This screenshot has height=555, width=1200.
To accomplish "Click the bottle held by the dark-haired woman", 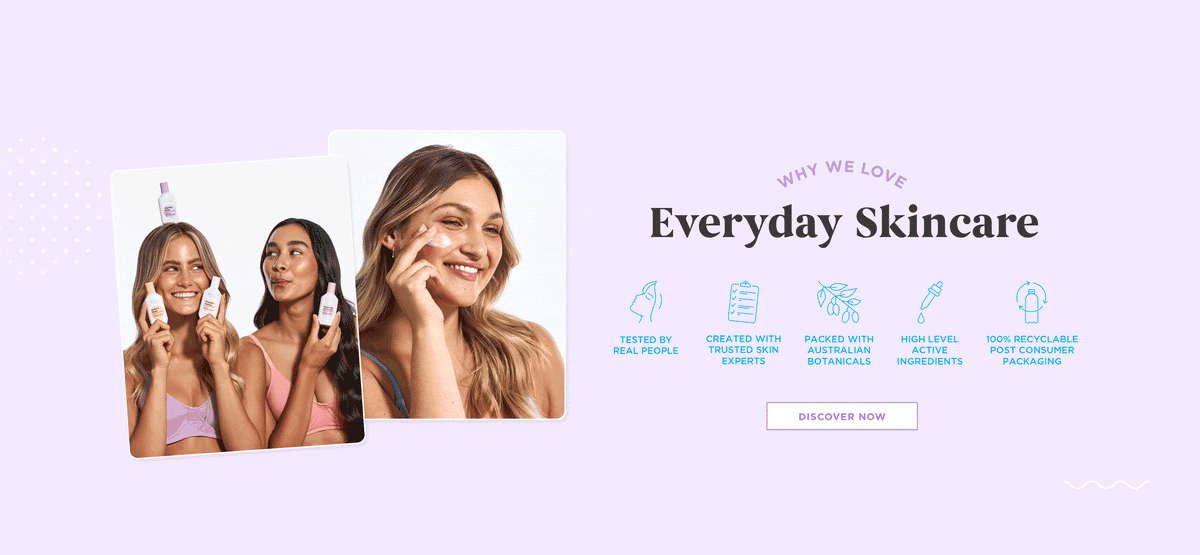I will coord(327,304).
